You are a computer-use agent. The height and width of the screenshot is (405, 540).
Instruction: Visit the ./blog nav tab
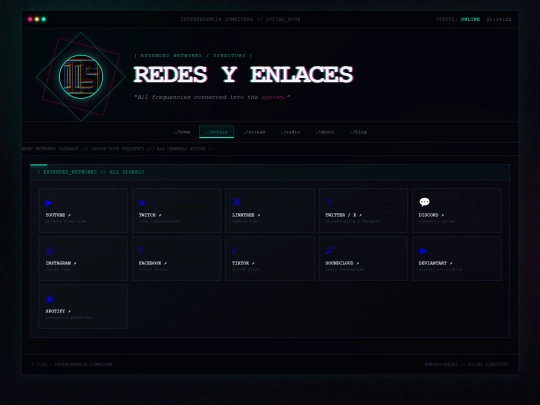coord(358,132)
